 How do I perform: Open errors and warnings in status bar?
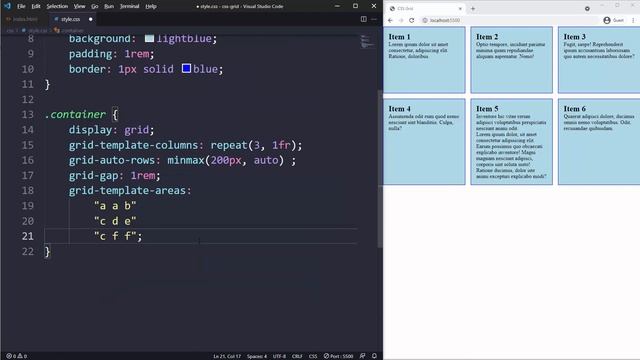[x=16, y=356]
